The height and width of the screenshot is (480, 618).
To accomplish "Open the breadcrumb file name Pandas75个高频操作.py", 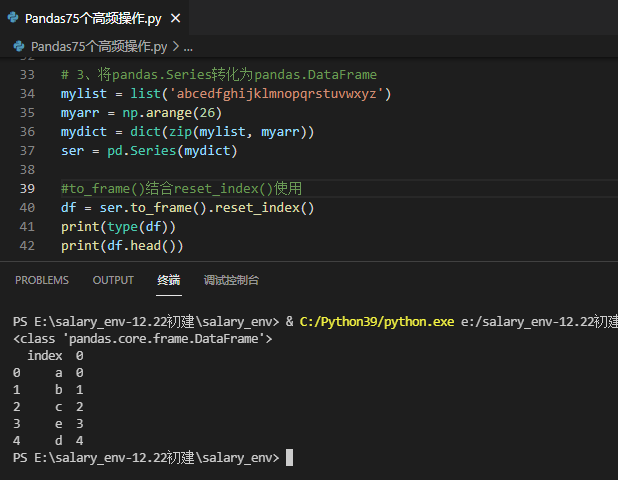I will point(99,47).
